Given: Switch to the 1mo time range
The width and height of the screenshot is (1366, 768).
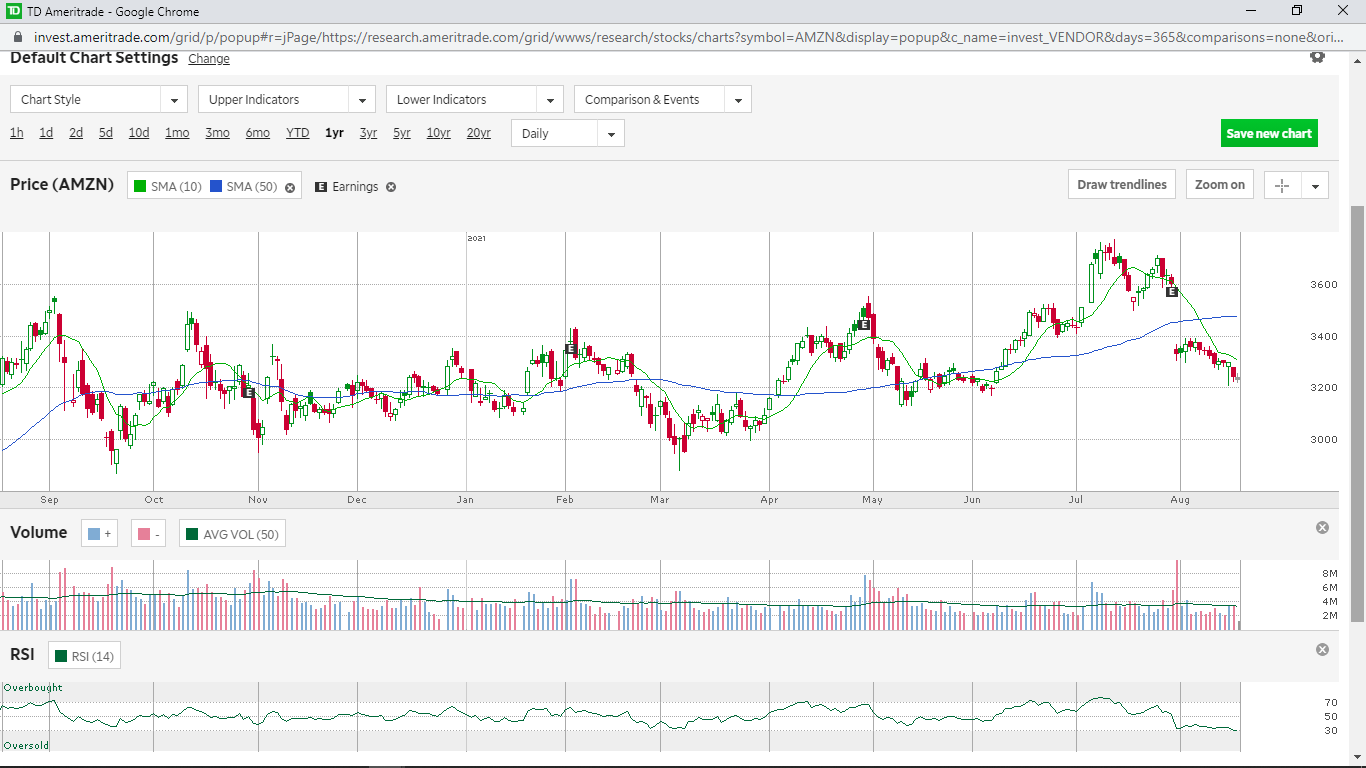Looking at the screenshot, I should pos(177,133).
